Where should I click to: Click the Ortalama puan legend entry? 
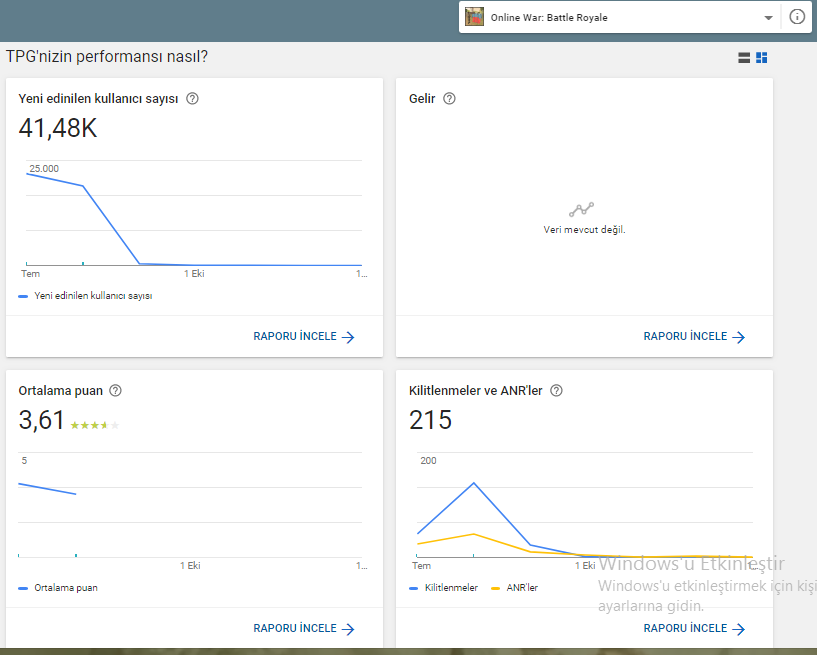[58, 588]
